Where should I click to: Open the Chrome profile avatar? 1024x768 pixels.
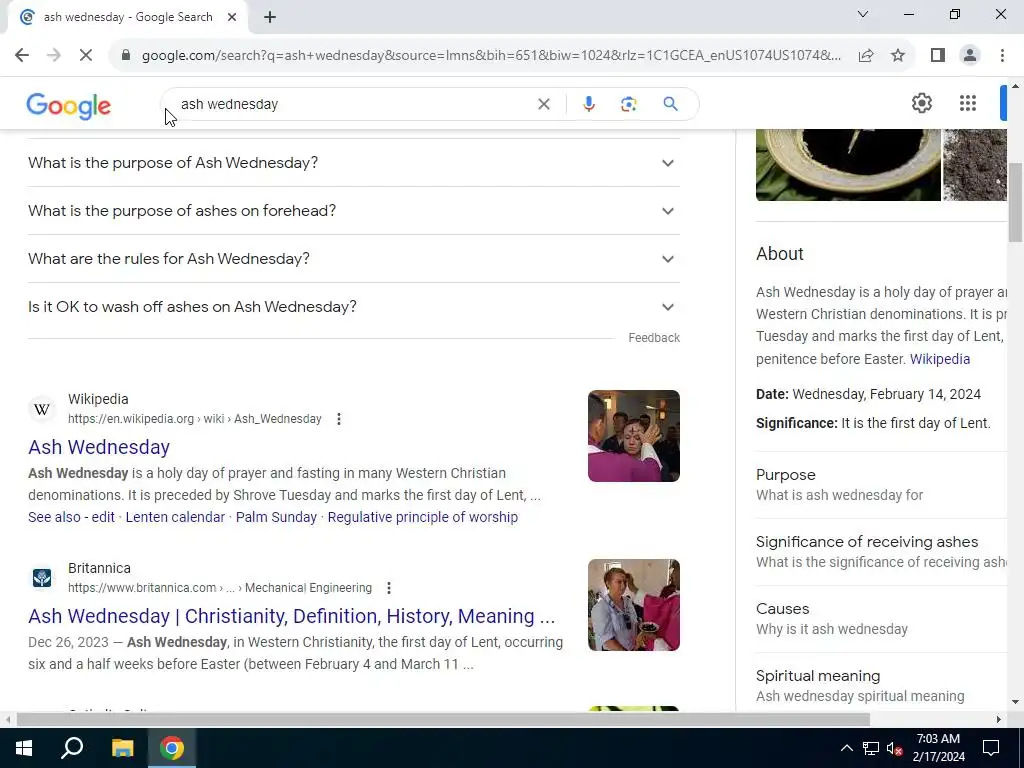[x=970, y=56]
